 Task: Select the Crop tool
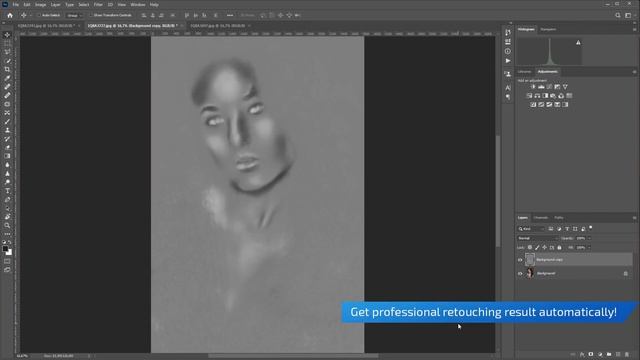point(7,69)
